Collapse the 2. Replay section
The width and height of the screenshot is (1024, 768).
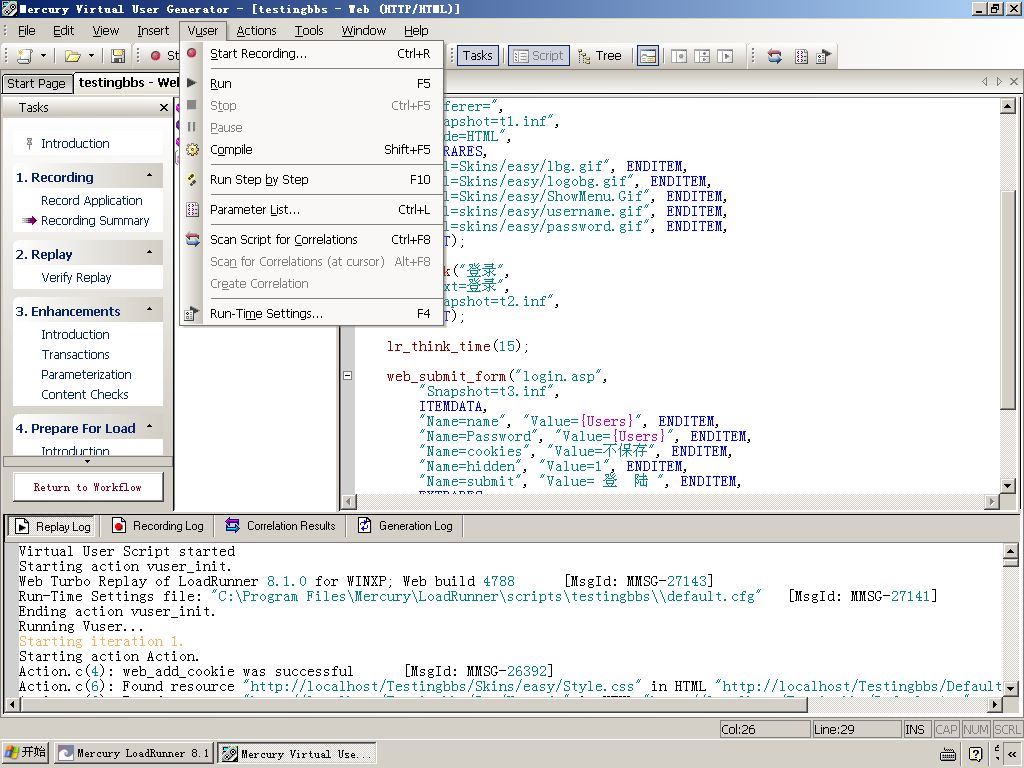(x=150, y=253)
